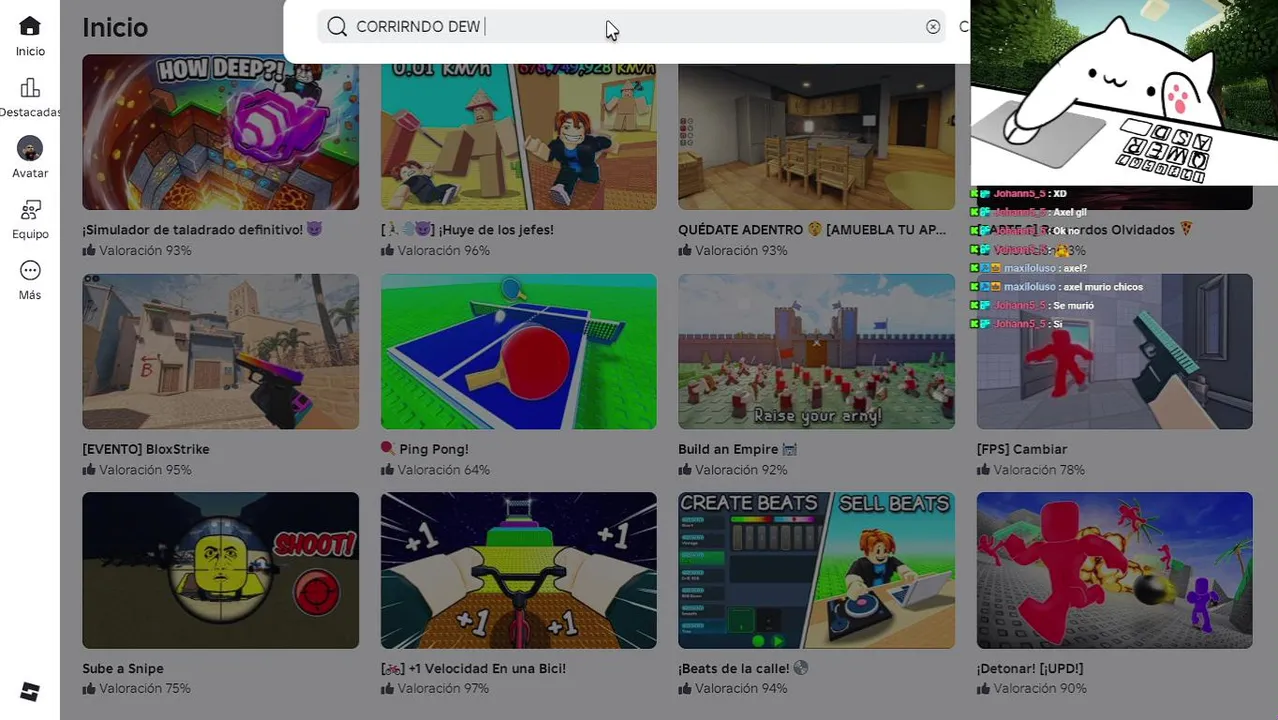Click Valoración 92% under Build an Empire

(733, 470)
